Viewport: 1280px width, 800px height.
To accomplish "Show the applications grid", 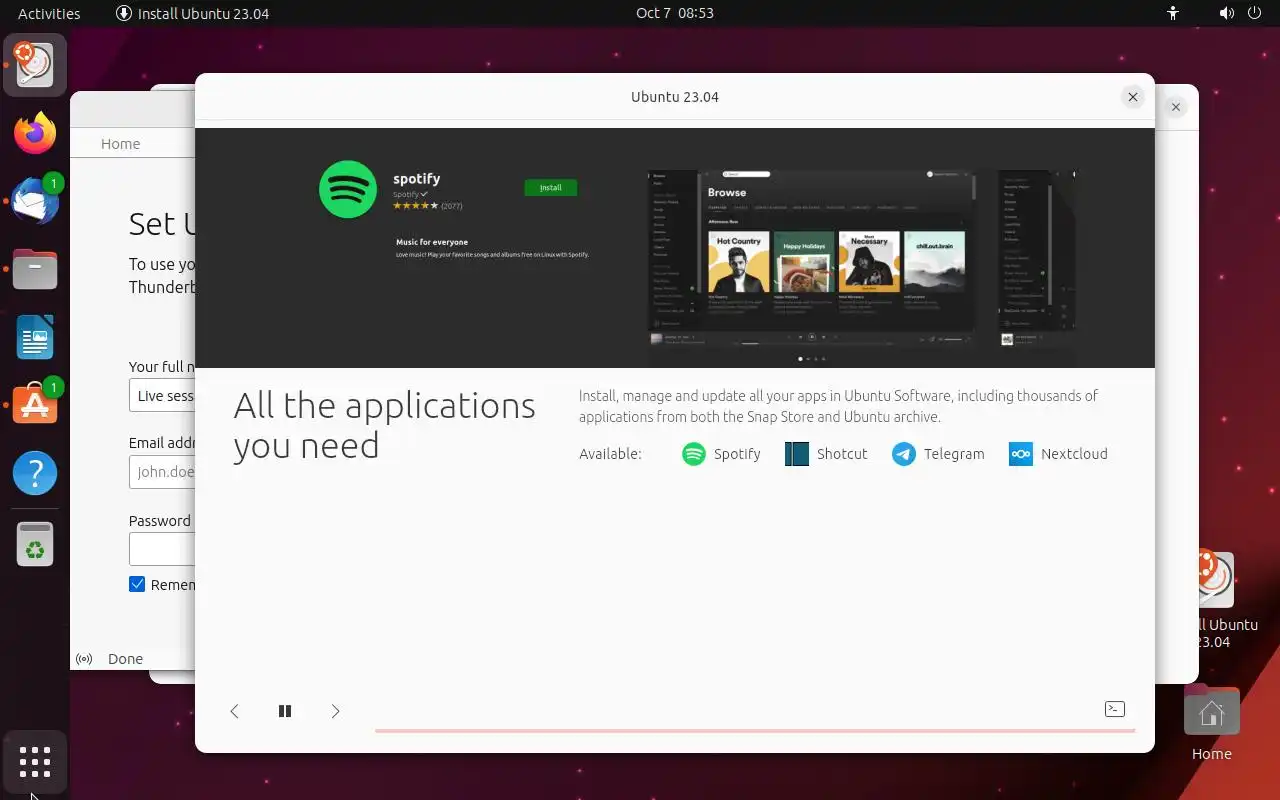I will [x=35, y=762].
